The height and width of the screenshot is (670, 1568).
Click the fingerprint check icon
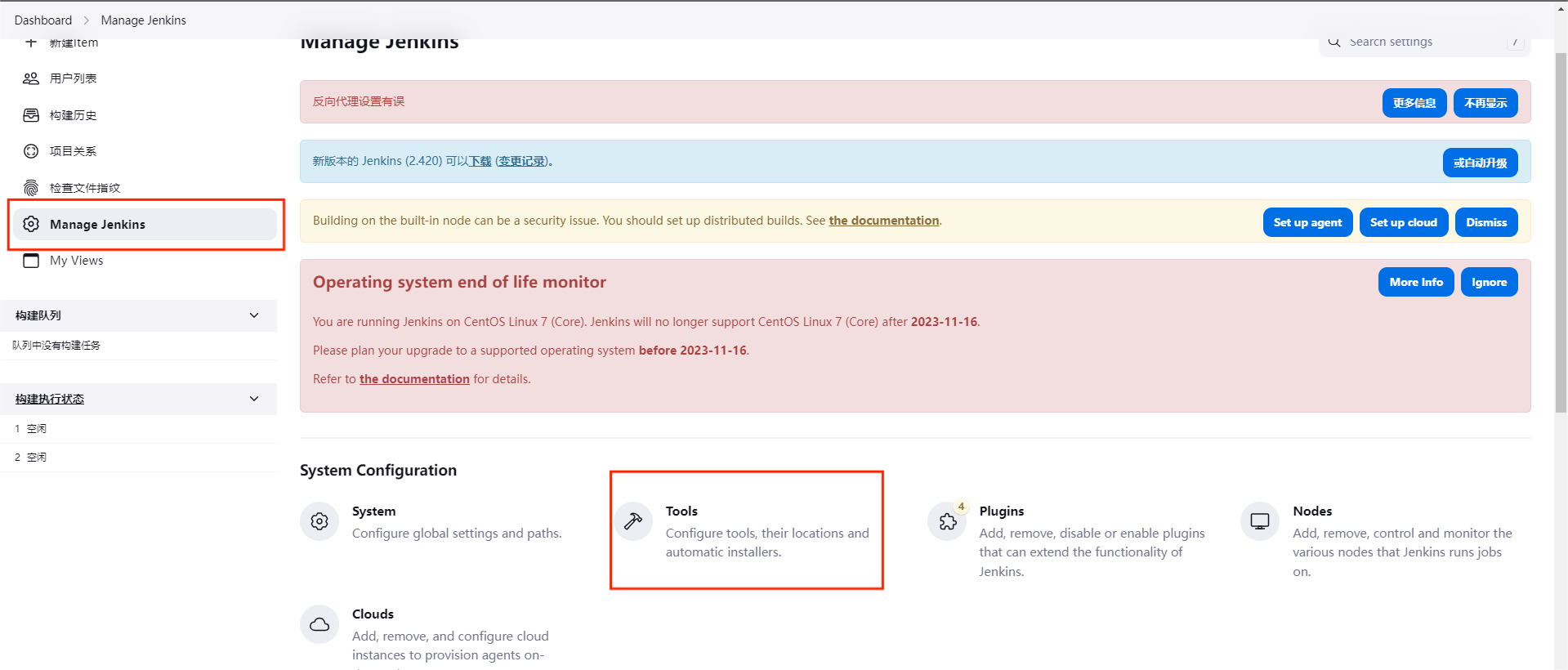click(31, 188)
